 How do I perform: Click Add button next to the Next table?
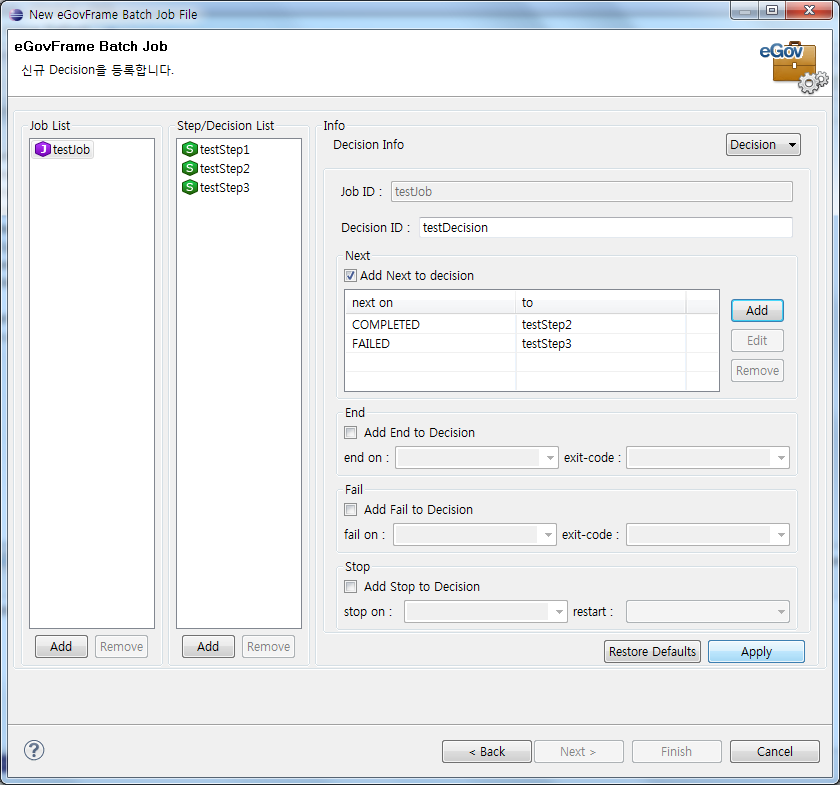click(x=757, y=310)
